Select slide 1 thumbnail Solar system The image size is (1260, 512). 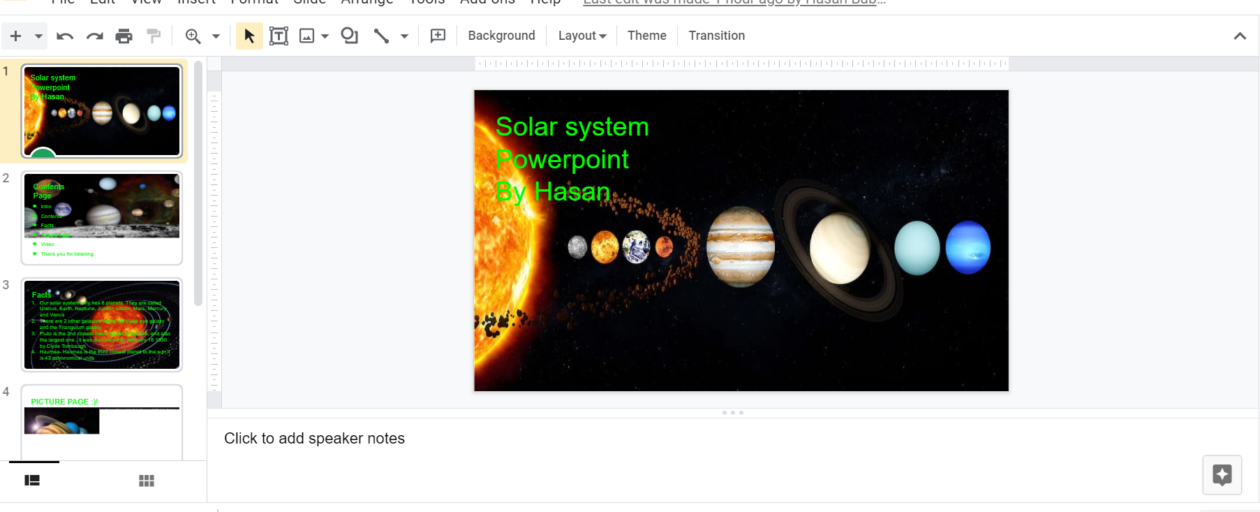(102, 111)
